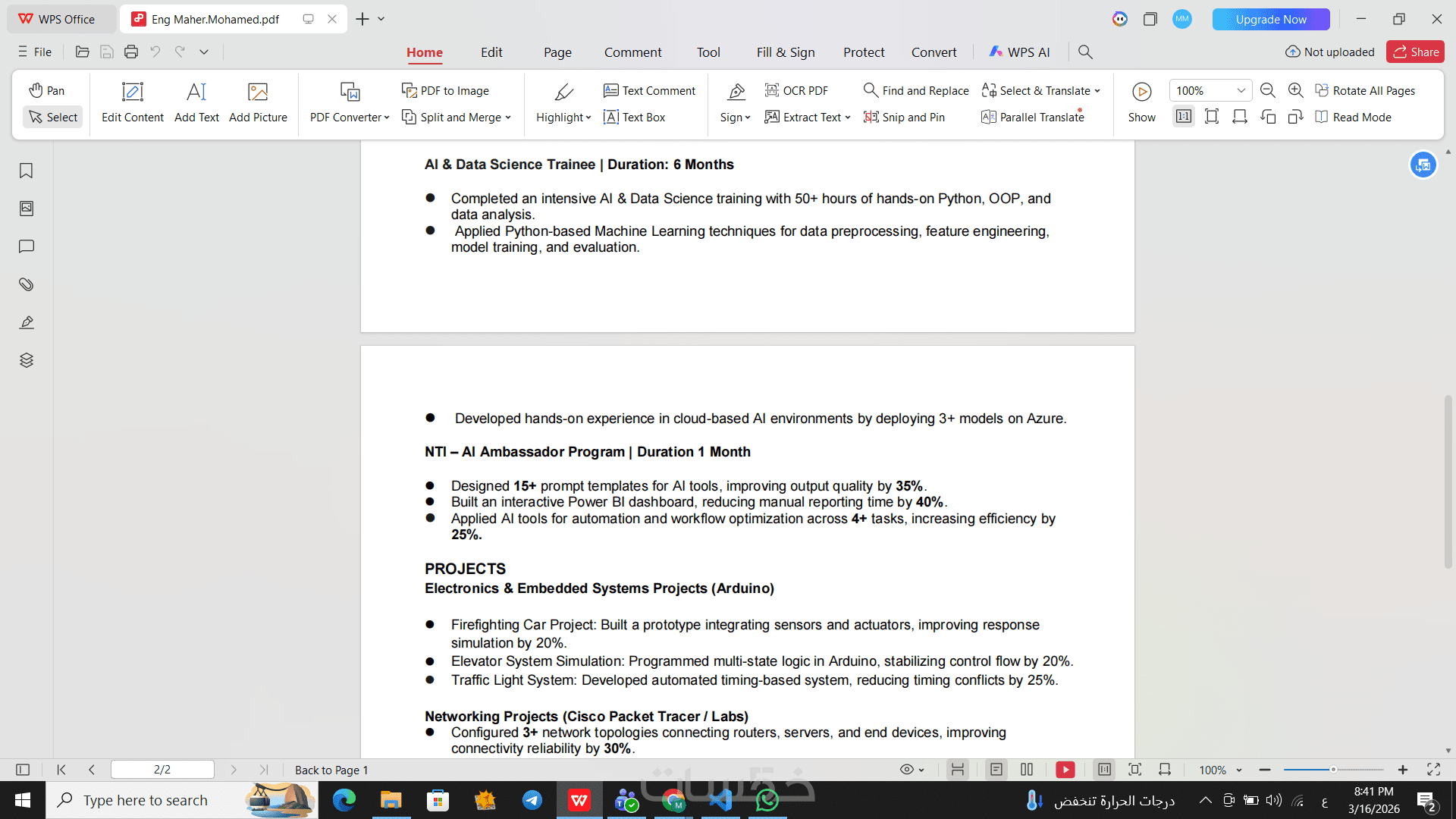Screen dimensions: 1456x819
Task: Click the Upgrade Now button
Action: [x=1270, y=19]
